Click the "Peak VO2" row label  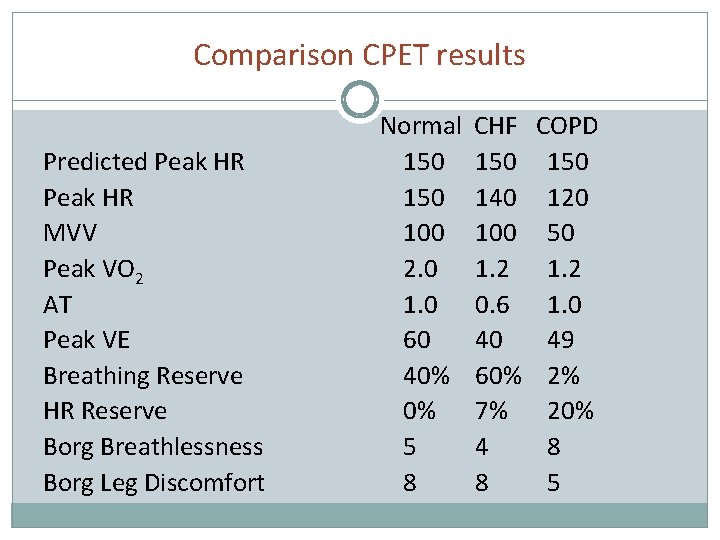93,269
